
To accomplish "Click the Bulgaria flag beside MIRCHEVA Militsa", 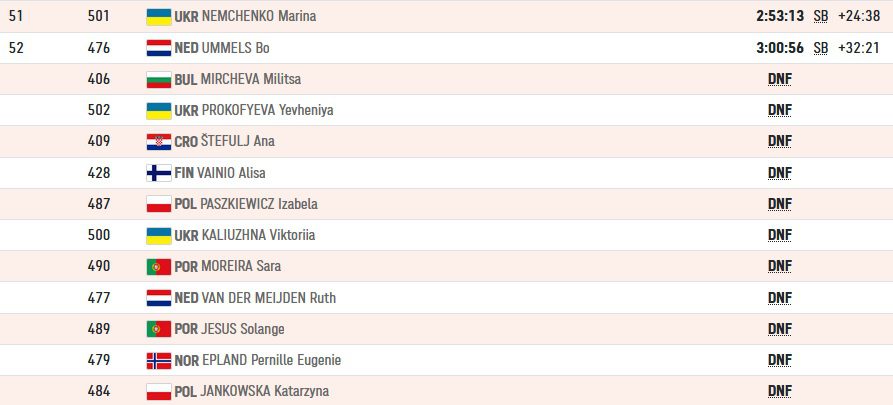I will [x=159, y=79].
